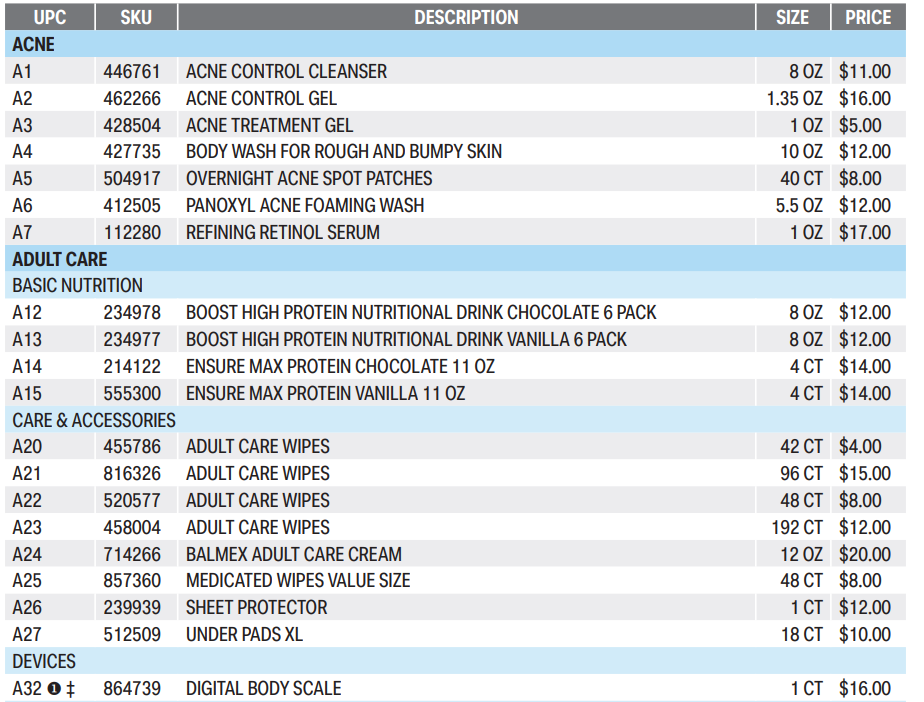924x702 pixels.
Task: Select the BALMEX ADULT CARE CREAM item
Action: (x=294, y=554)
